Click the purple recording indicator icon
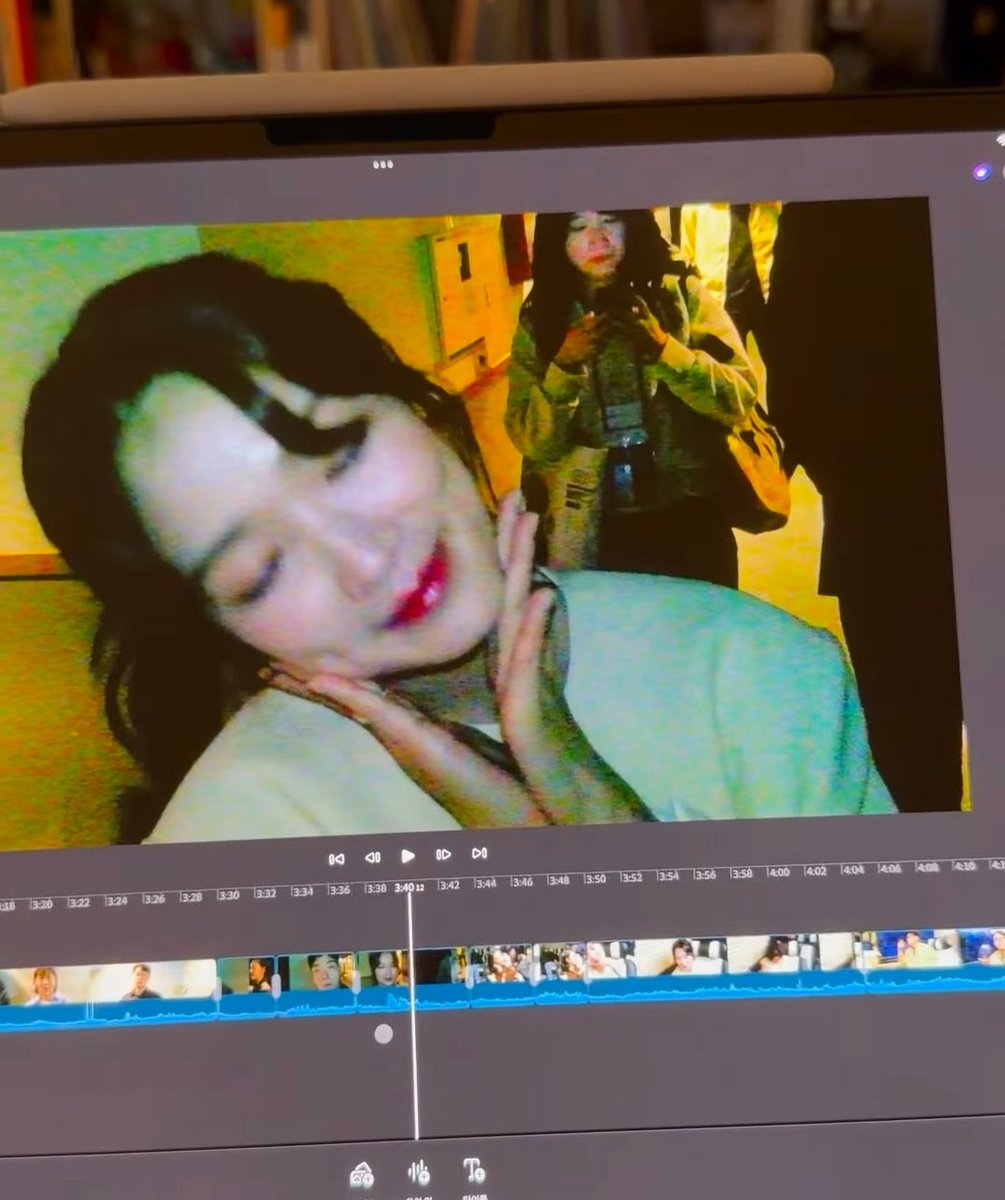Viewport: 1005px width, 1200px height. coord(982,171)
